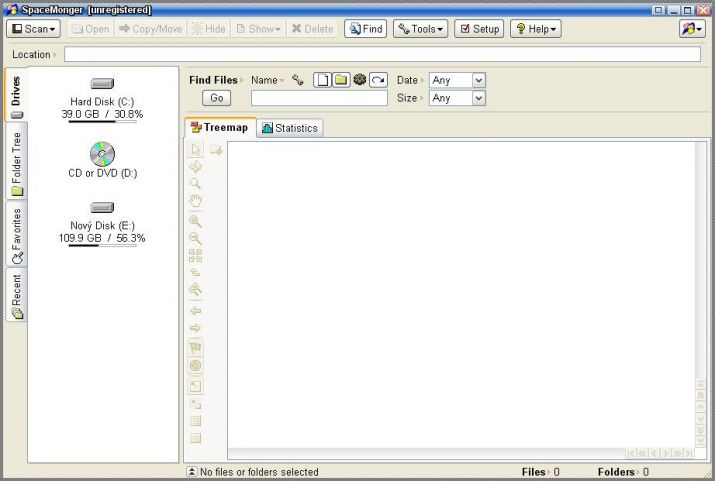Click the status bar expand icon
The image size is (715, 481).
pos(192,472)
